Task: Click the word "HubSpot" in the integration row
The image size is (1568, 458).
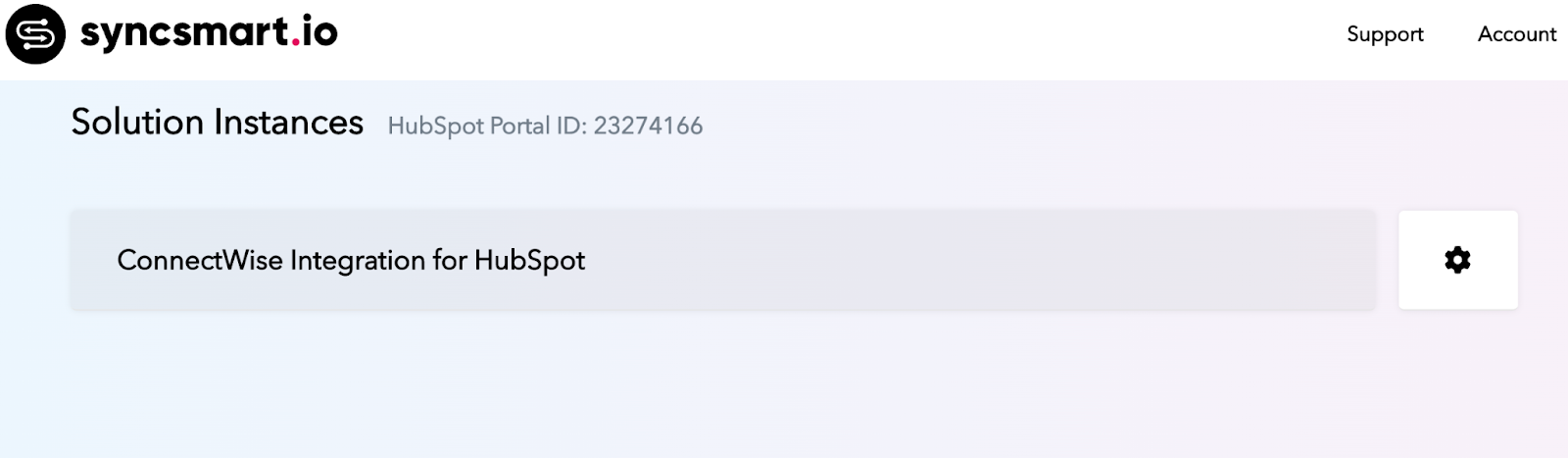Action: (x=529, y=261)
